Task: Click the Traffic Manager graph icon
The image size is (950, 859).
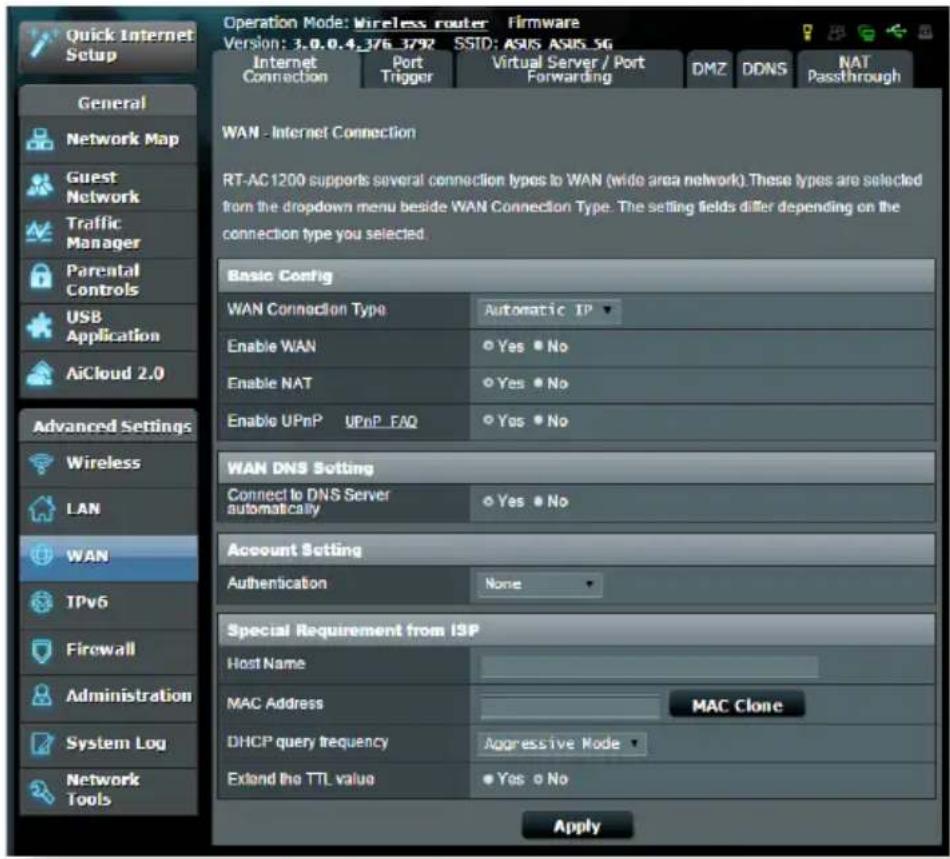Action: click(x=40, y=232)
